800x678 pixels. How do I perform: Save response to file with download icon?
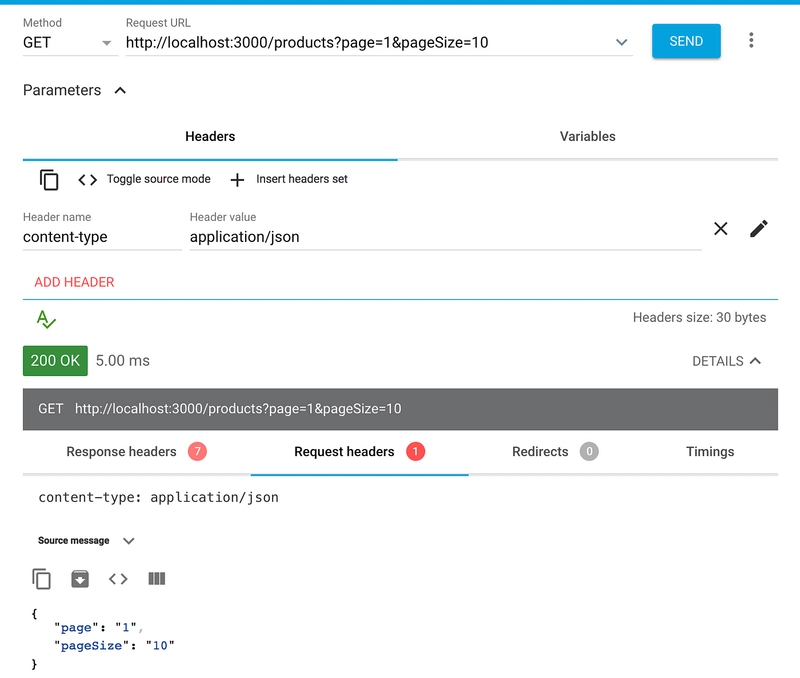point(80,579)
